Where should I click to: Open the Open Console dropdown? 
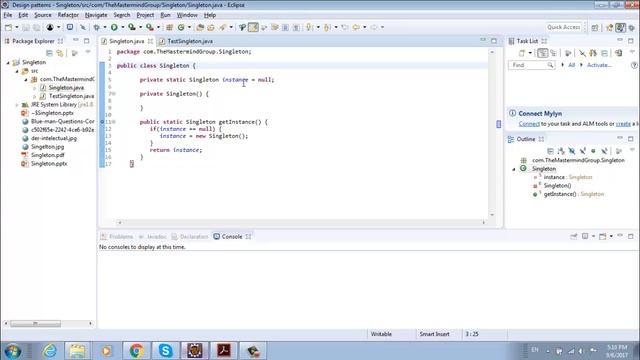(611, 236)
